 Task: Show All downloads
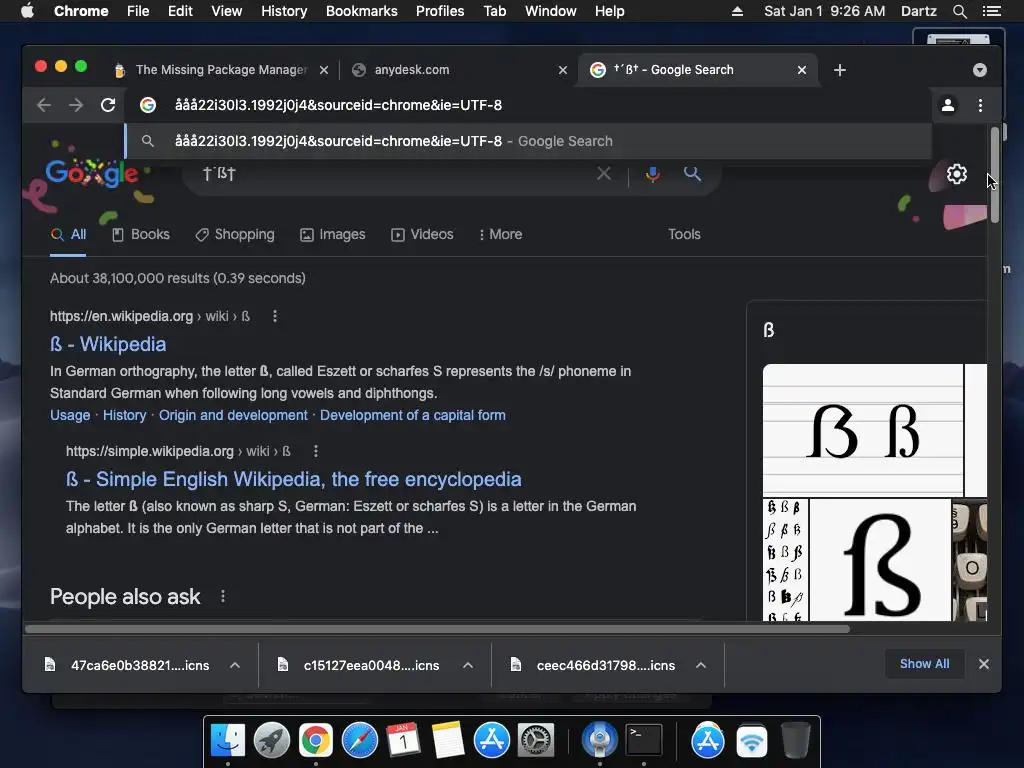pos(924,664)
